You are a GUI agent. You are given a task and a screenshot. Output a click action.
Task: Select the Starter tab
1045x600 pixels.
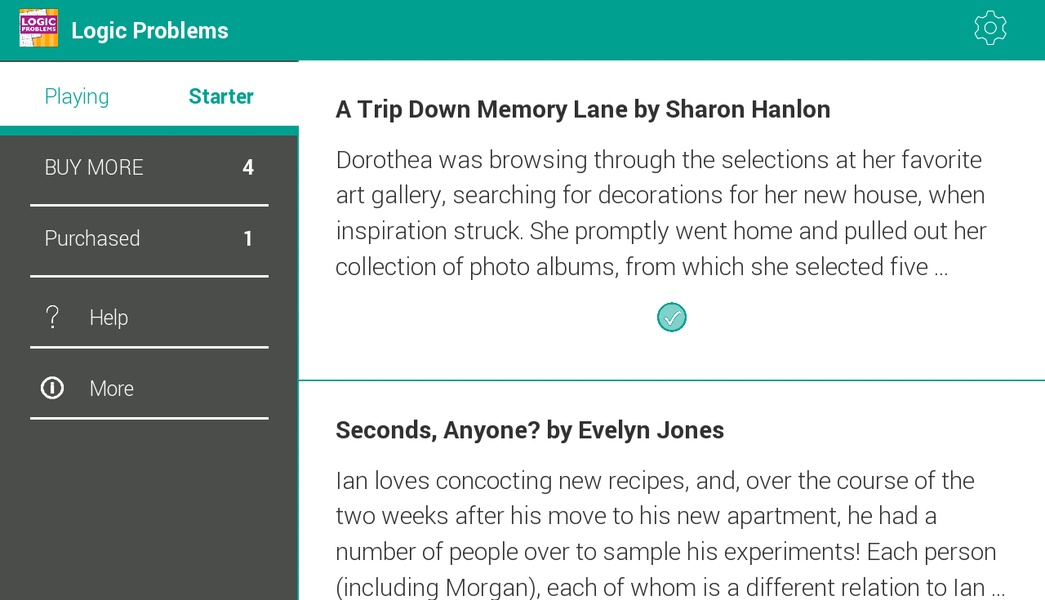point(221,96)
